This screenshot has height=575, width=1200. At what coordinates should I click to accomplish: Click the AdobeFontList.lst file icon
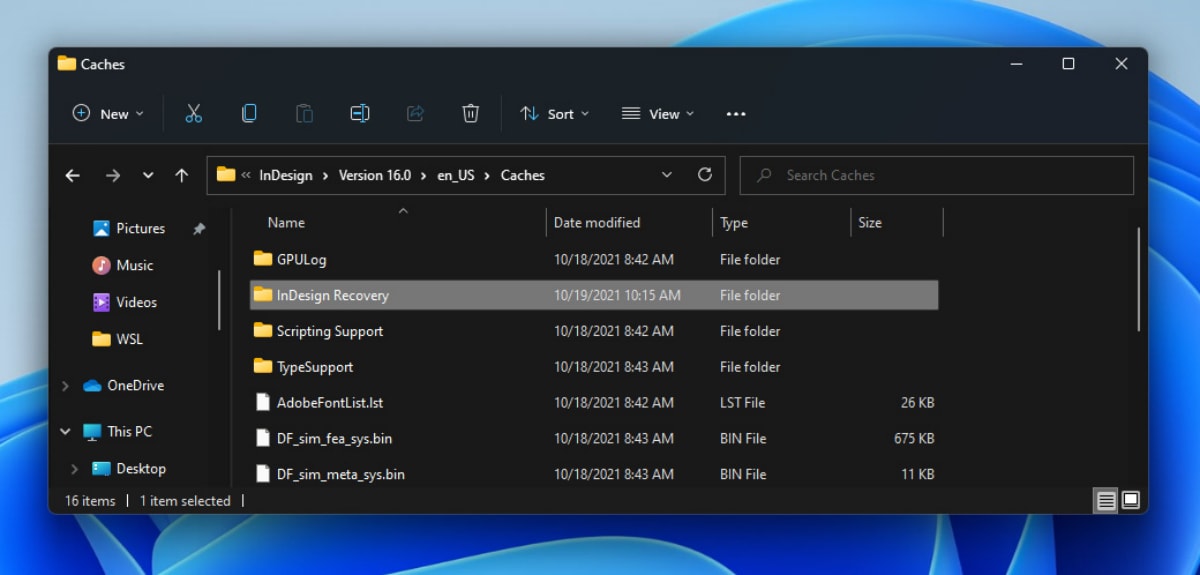tap(263, 403)
